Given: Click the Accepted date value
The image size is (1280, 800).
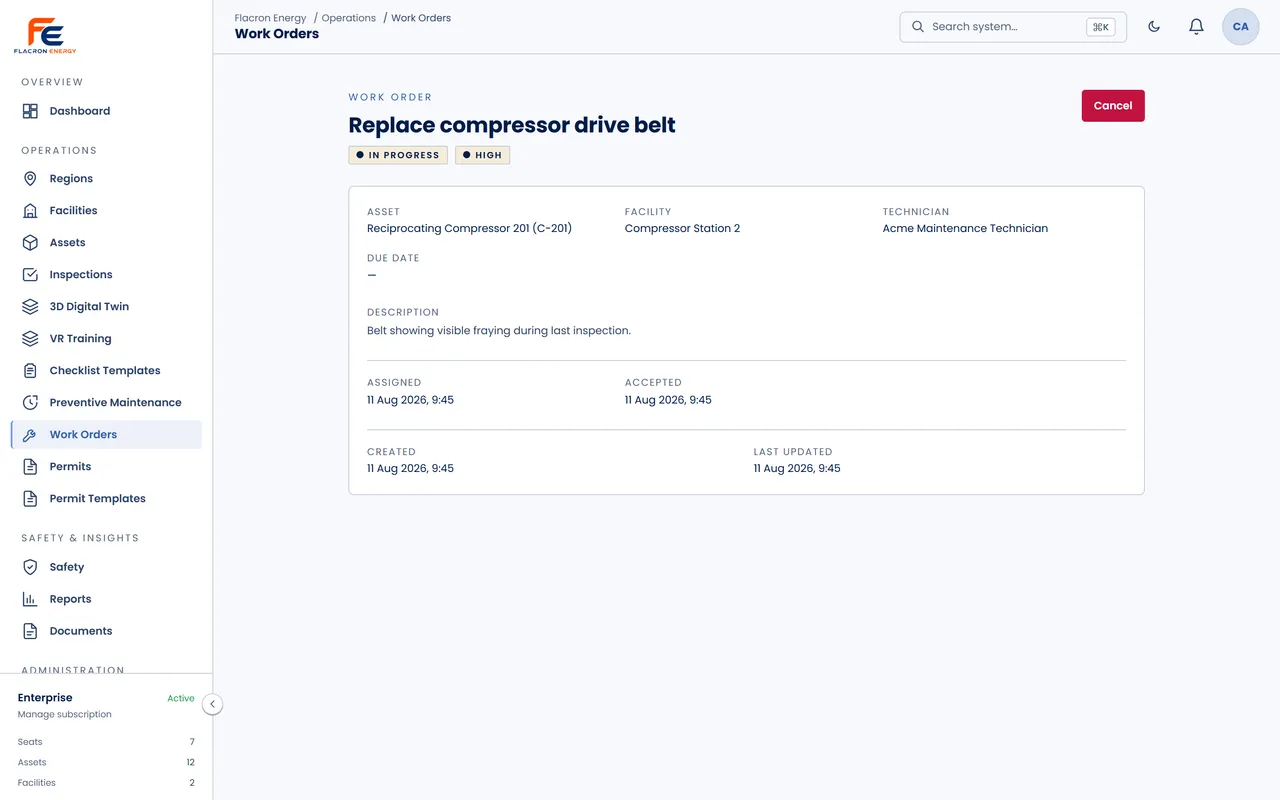Looking at the screenshot, I should point(668,400).
